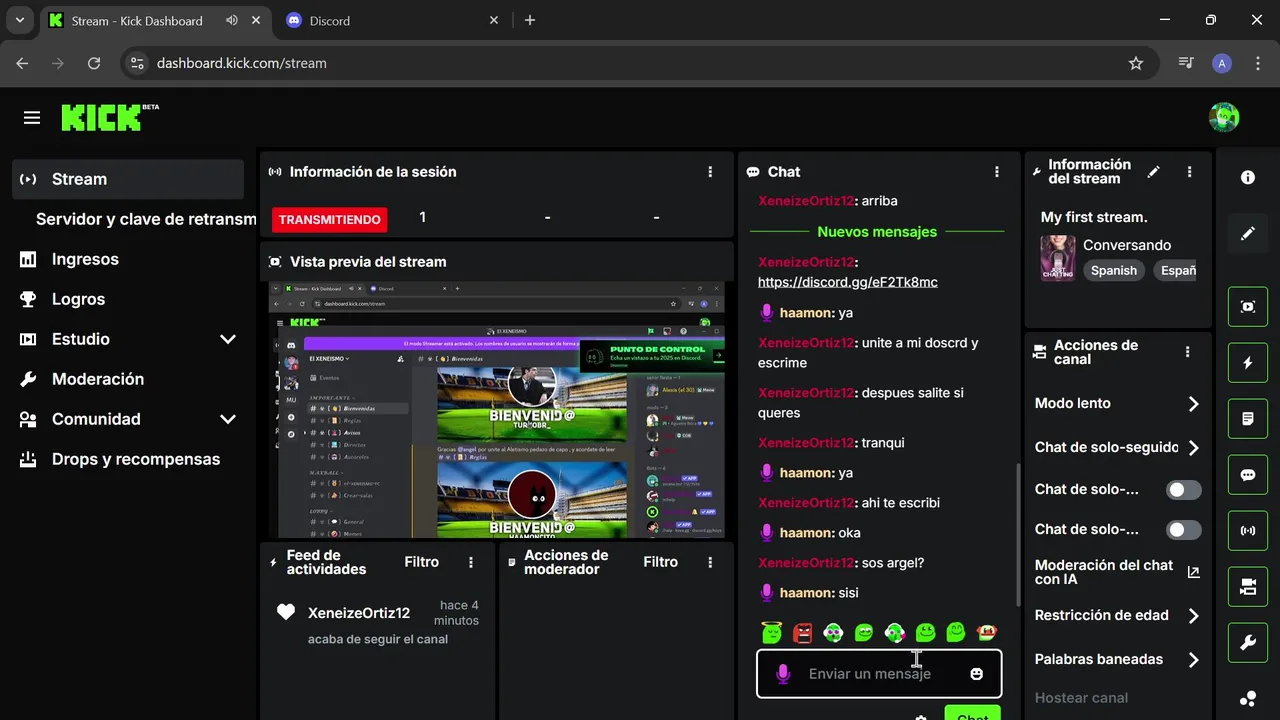Bookmark this page with the star icon
The width and height of the screenshot is (1280, 720).
pos(1136,63)
